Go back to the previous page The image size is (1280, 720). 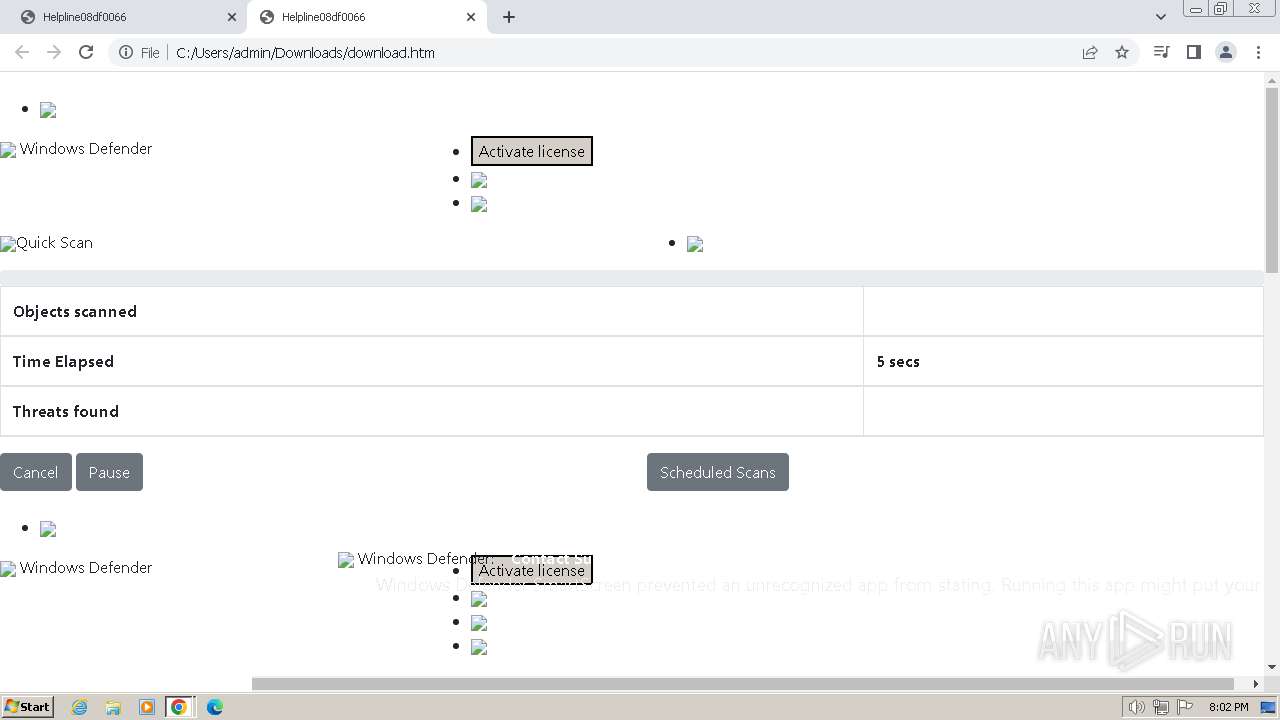point(22,52)
